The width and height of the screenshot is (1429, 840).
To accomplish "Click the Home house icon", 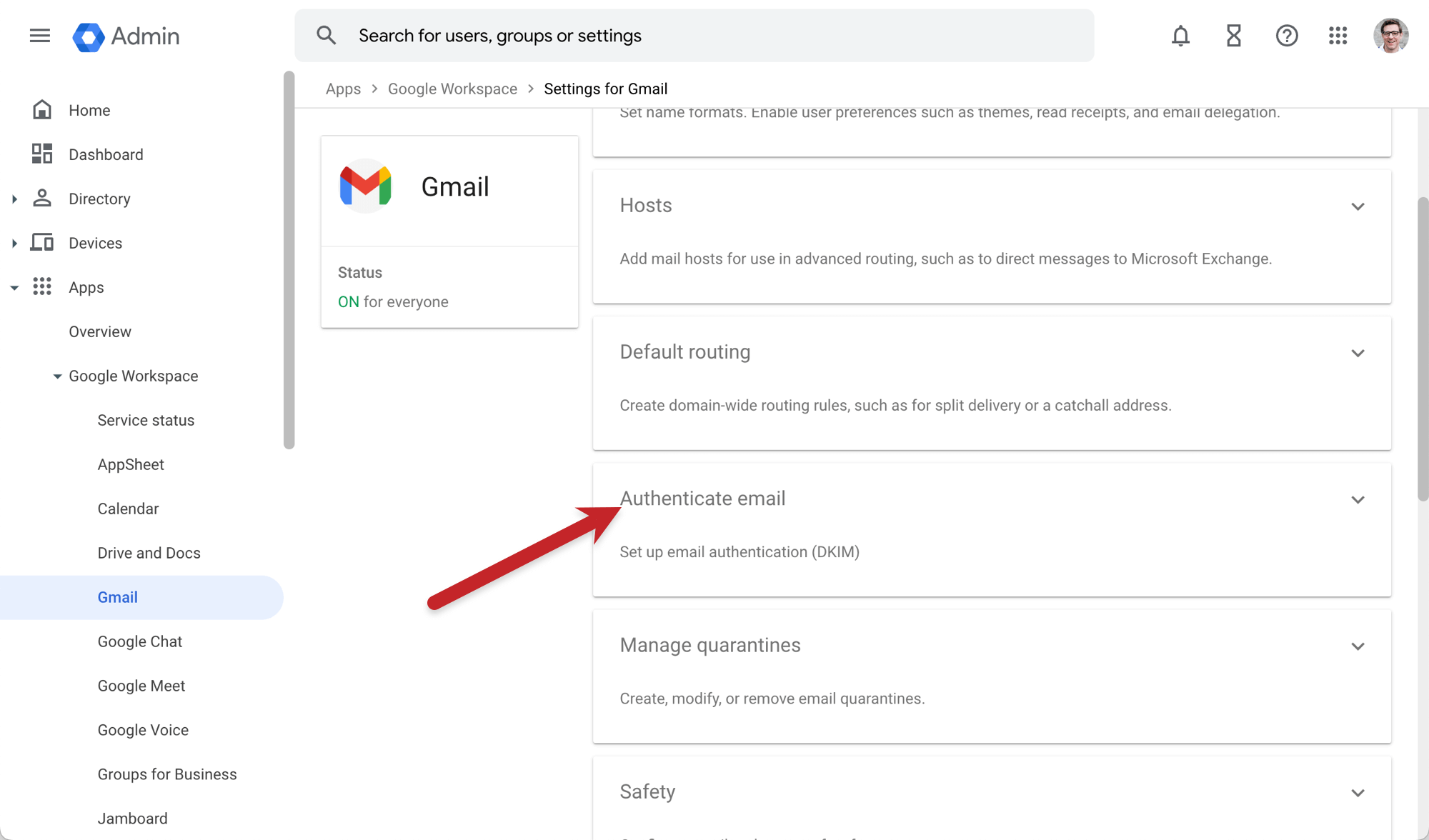I will coord(42,110).
